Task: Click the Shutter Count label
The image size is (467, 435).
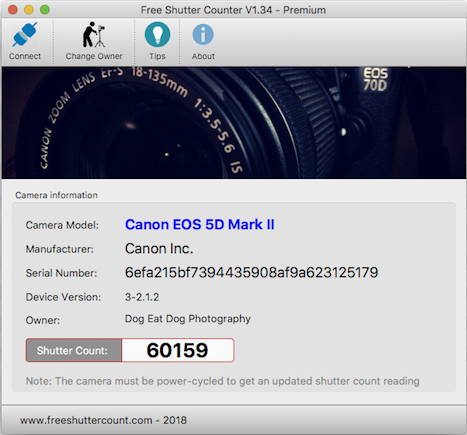Action: pyautogui.click(x=74, y=350)
